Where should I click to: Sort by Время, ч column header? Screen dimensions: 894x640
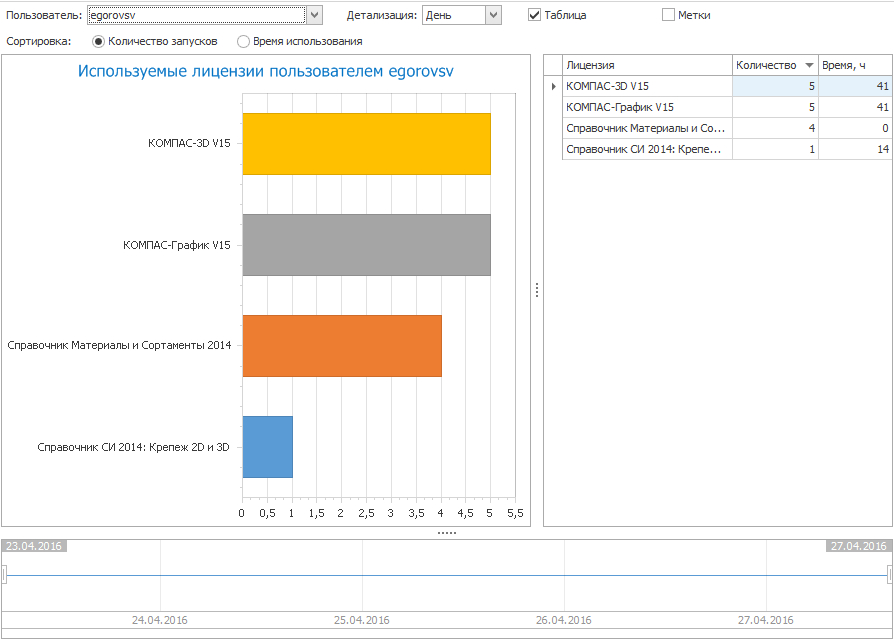(854, 65)
